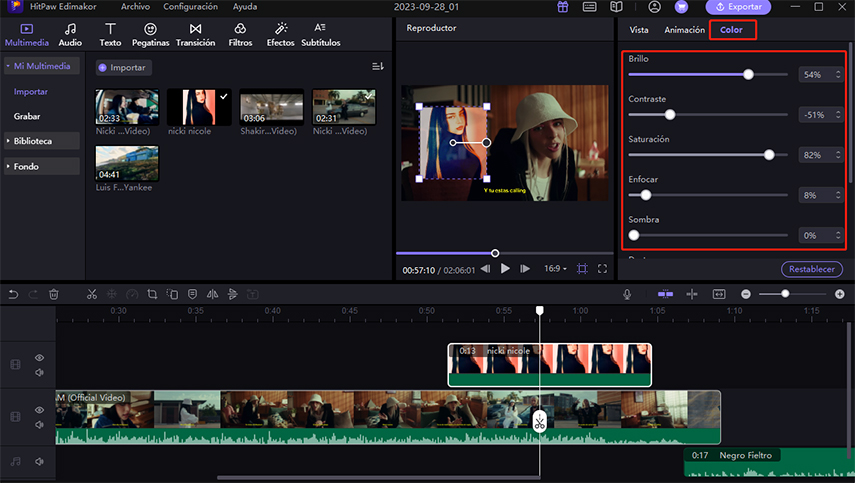855x483 pixels.
Task: Mute the nicki nicole overlay track
Action: (x=39, y=373)
